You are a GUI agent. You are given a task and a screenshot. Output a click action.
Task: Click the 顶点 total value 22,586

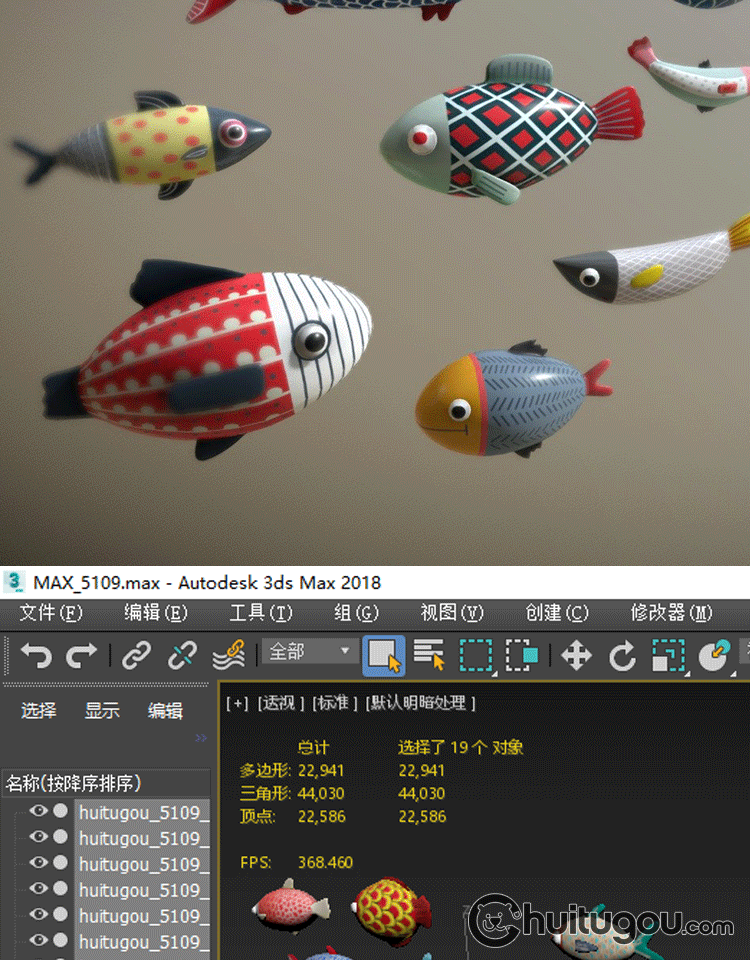click(x=321, y=816)
